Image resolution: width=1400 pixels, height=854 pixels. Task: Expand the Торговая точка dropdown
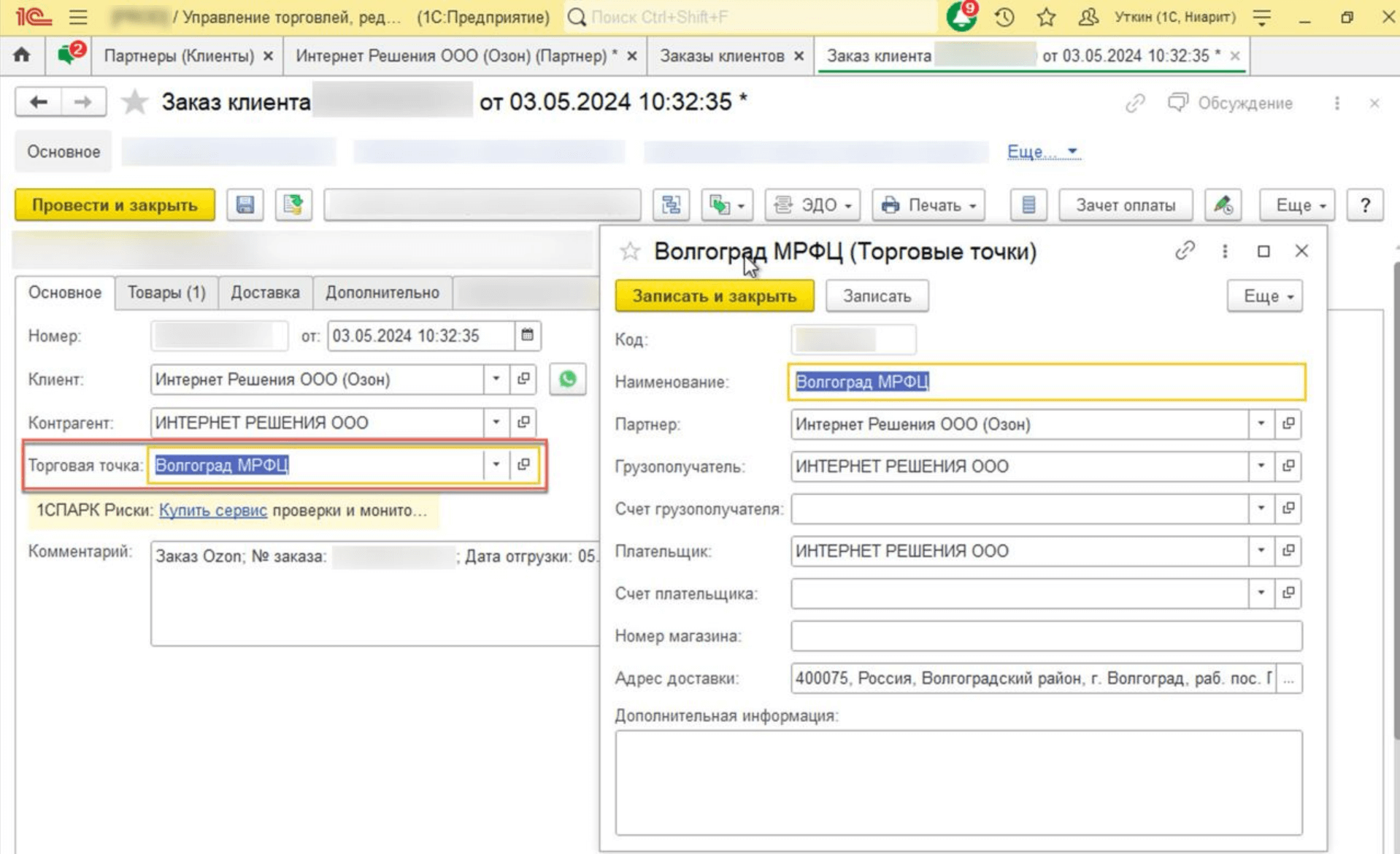click(496, 465)
